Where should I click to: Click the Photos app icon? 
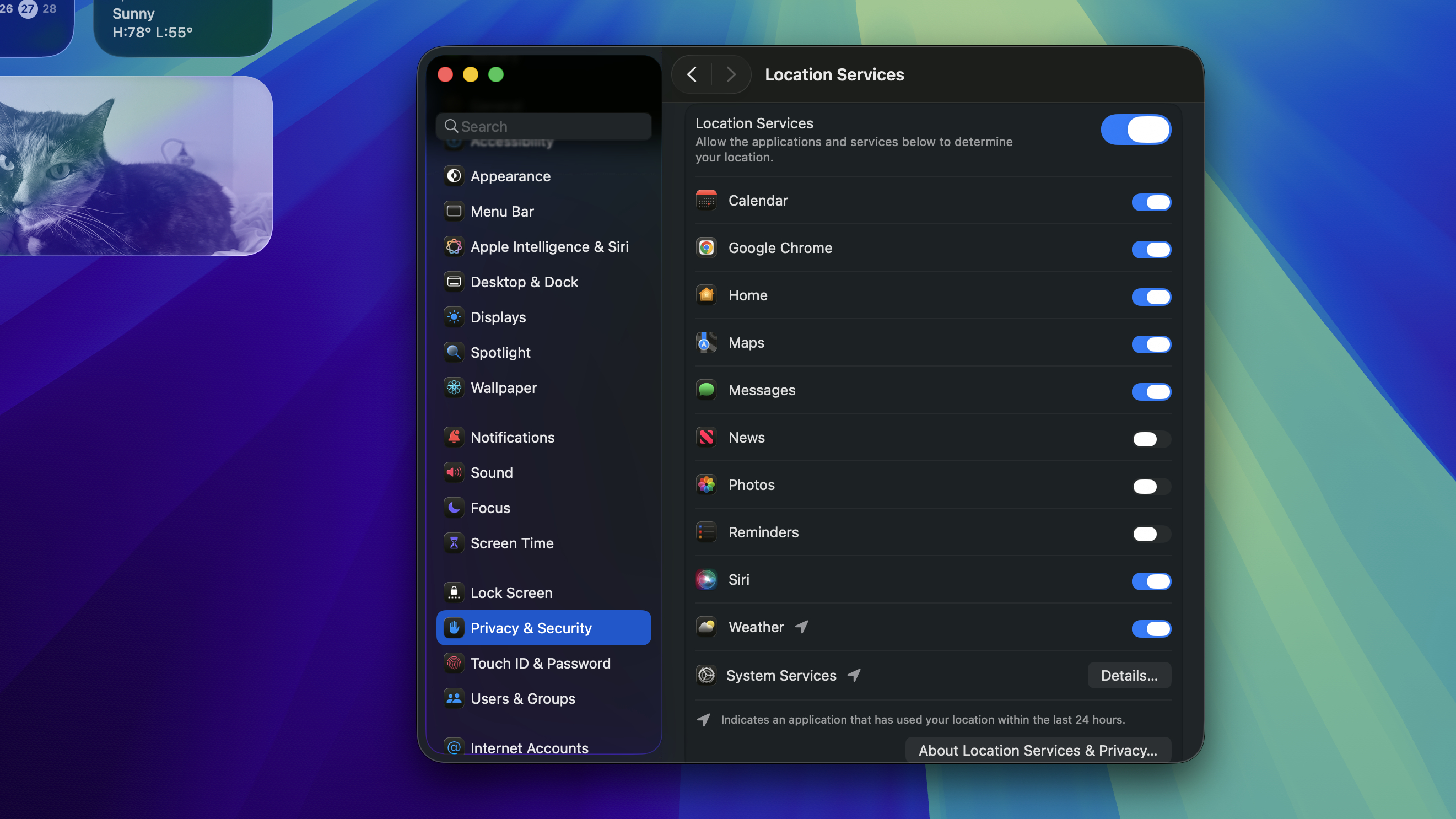pyautogui.click(x=706, y=484)
